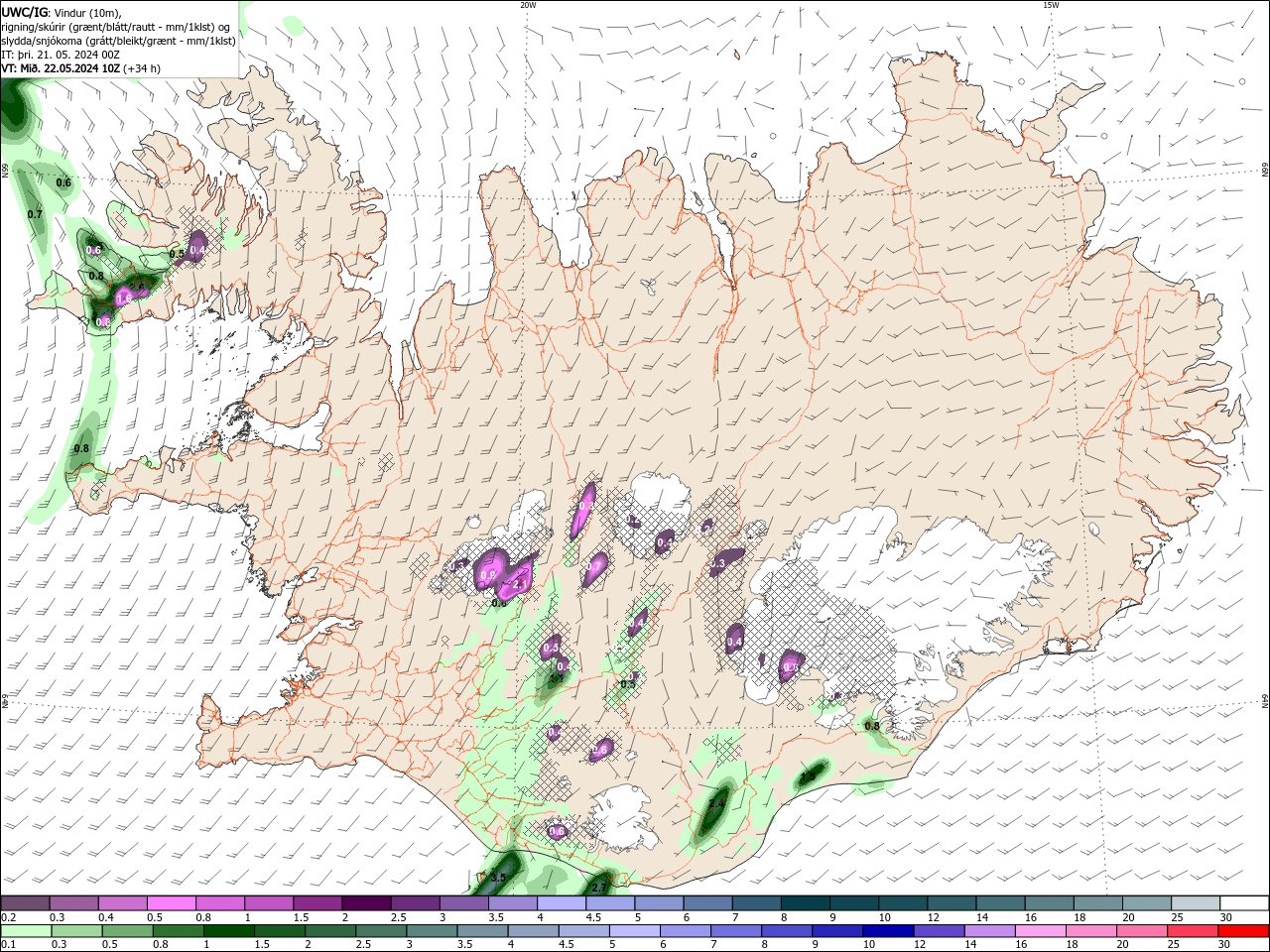Image resolution: width=1270 pixels, height=952 pixels.
Task: Click the 'UWC/IG: Vindur (10m),' title line
Action: [63, 12]
